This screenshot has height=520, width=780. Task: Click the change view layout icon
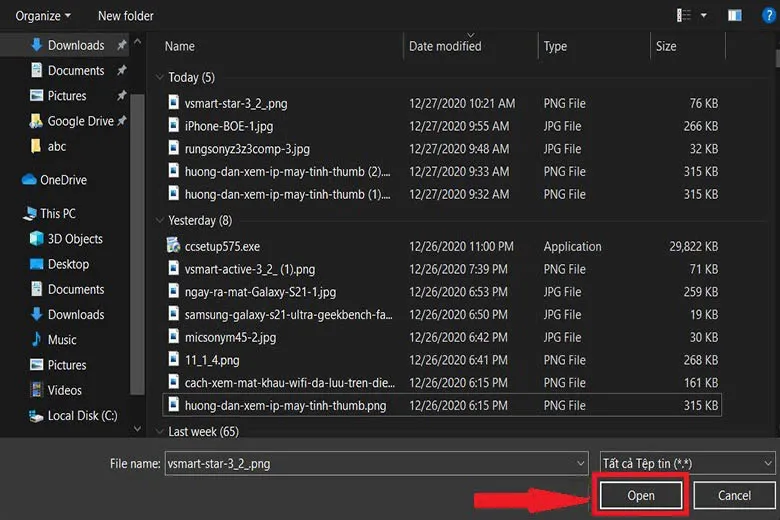tap(685, 16)
